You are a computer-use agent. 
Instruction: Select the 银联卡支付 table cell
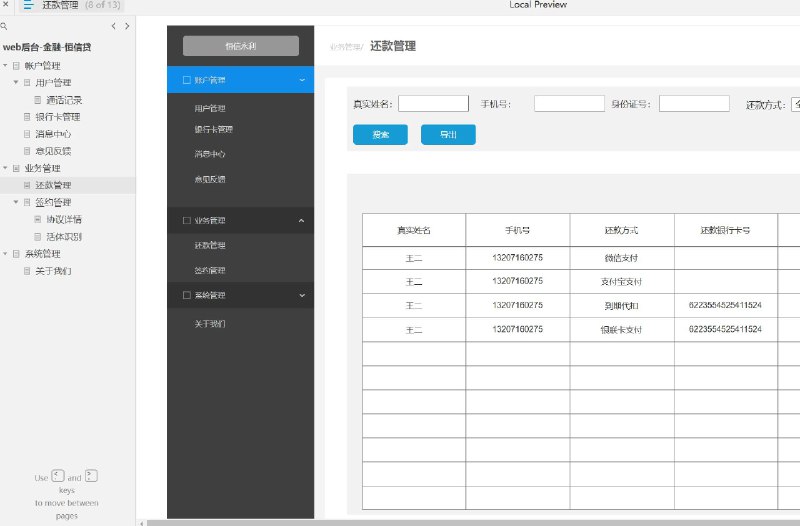pos(621,330)
